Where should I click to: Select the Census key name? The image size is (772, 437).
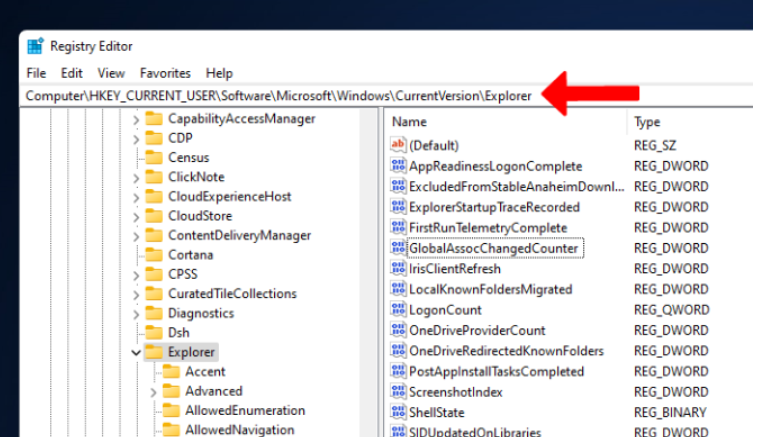pos(189,157)
